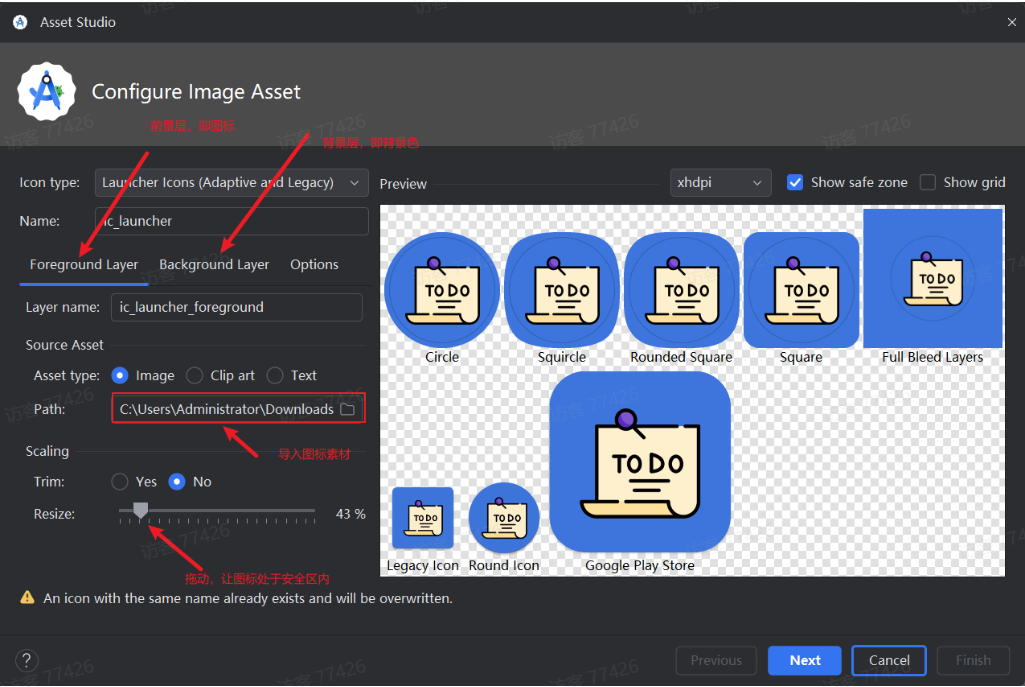Switch to the Options tab
The image size is (1025, 687).
pyautogui.click(x=314, y=265)
